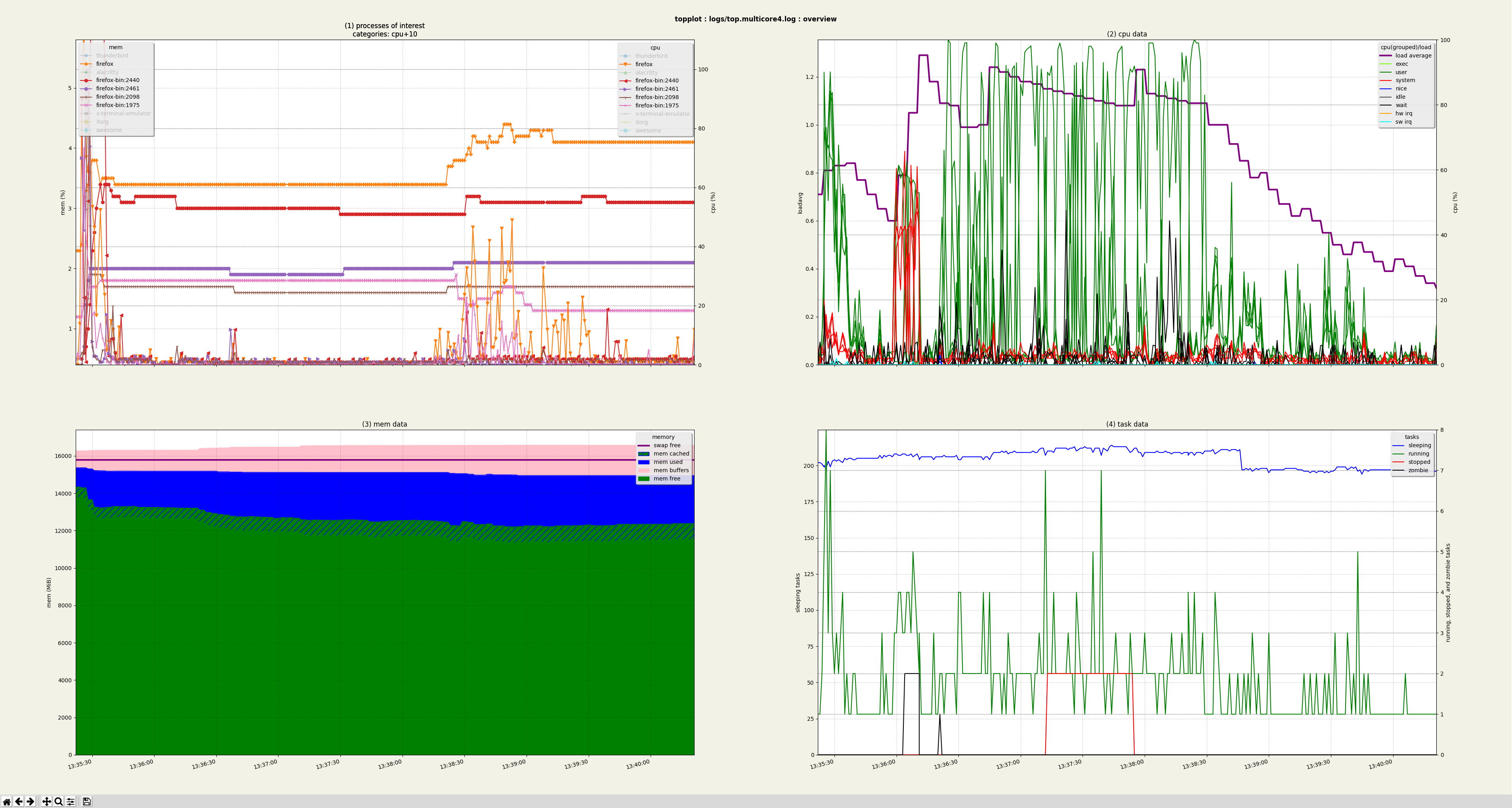Click the blue mem used swatch

coord(643,462)
